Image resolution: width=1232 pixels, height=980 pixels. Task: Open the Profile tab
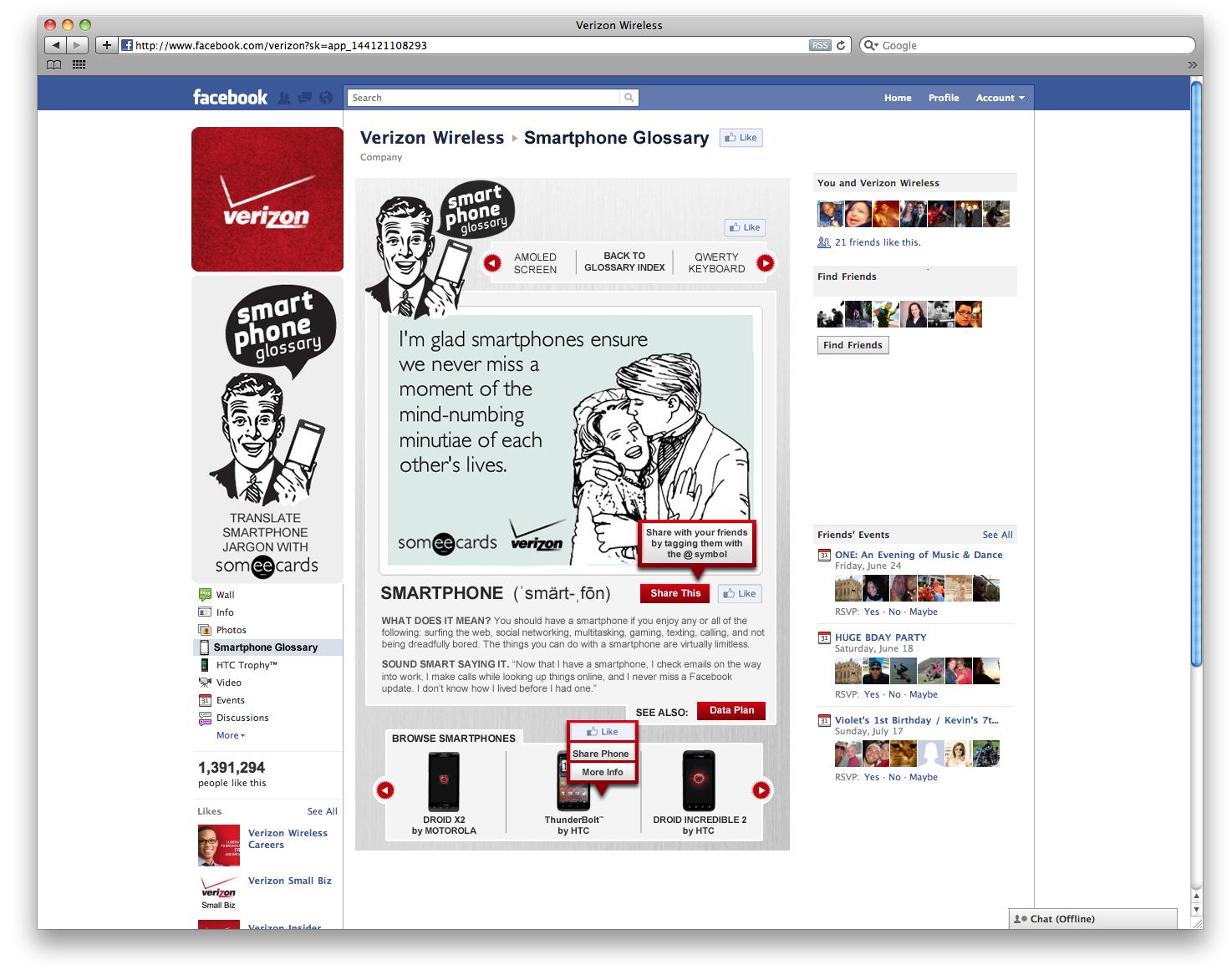(944, 98)
